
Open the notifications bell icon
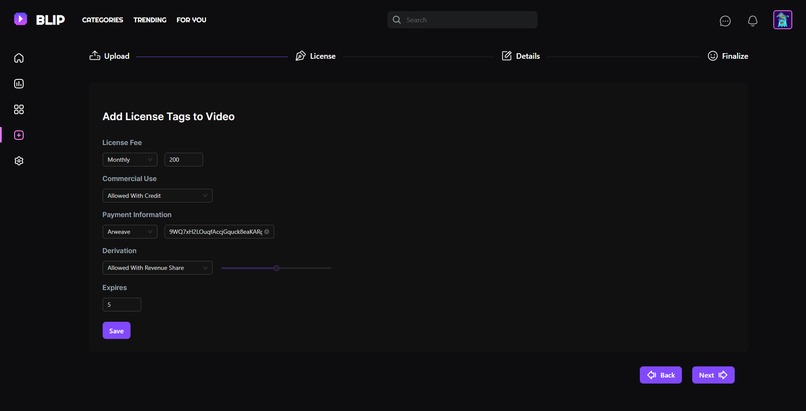(x=753, y=21)
